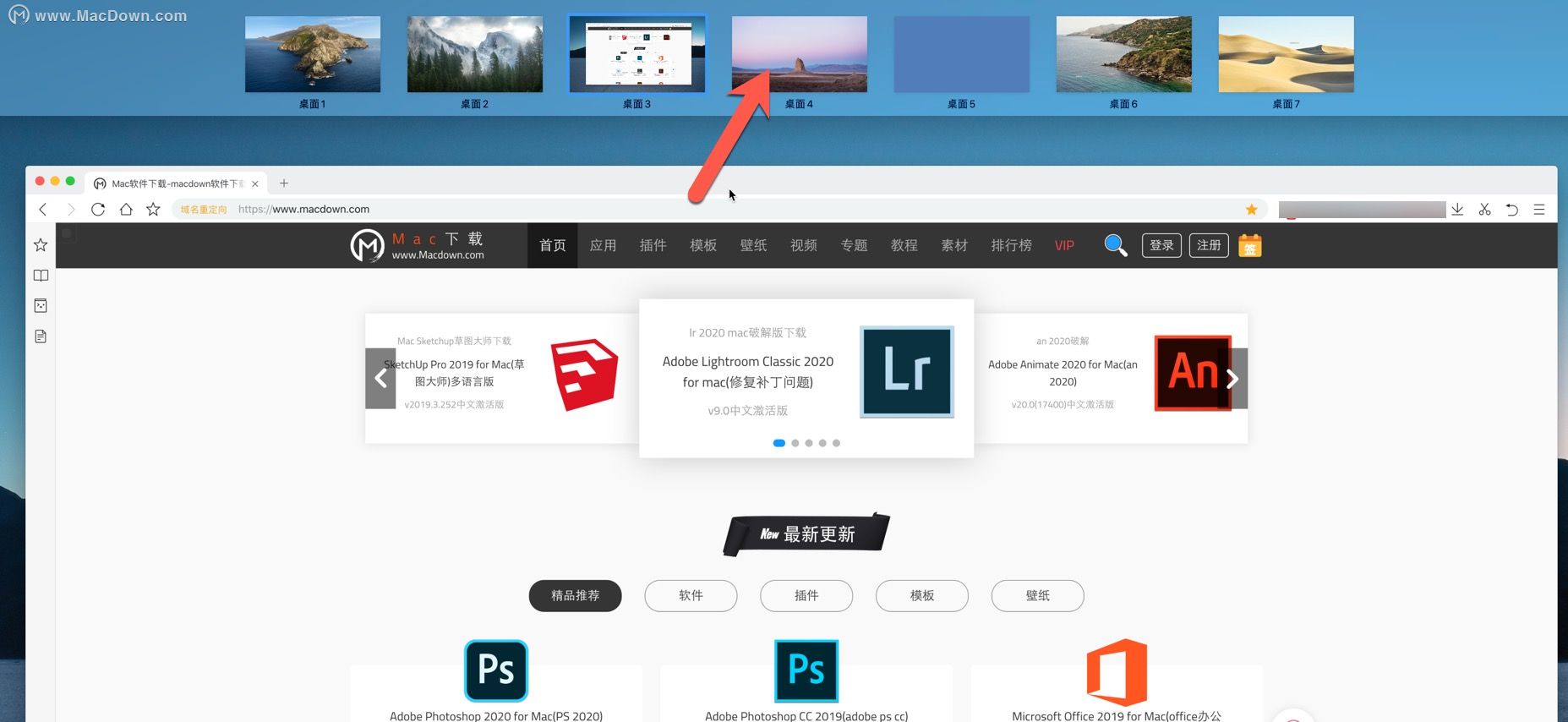The width and height of the screenshot is (1568, 722).
Task: Click the 注册 register button
Action: [x=1209, y=246]
